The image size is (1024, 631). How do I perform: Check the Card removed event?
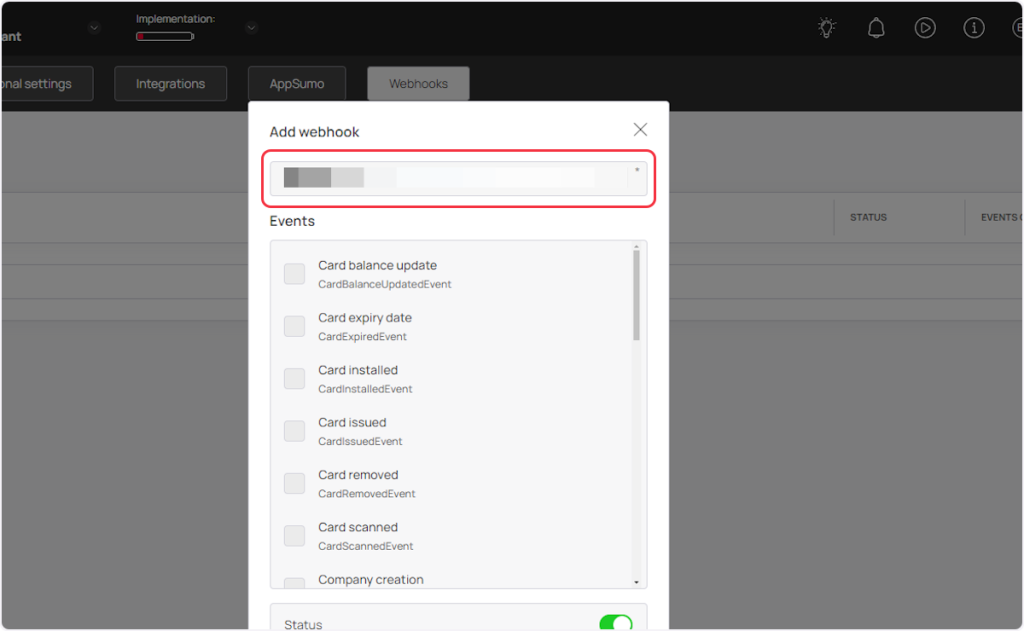coord(294,484)
